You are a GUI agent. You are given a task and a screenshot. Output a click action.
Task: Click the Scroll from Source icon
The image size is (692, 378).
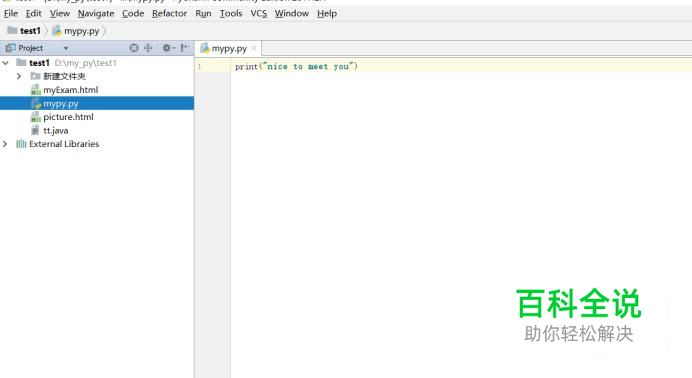pos(134,48)
